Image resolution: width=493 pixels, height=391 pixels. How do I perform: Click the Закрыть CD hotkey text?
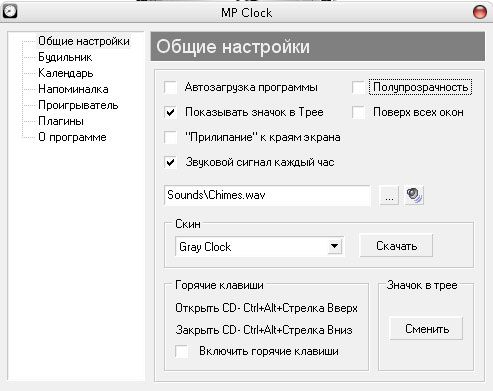tap(264, 330)
